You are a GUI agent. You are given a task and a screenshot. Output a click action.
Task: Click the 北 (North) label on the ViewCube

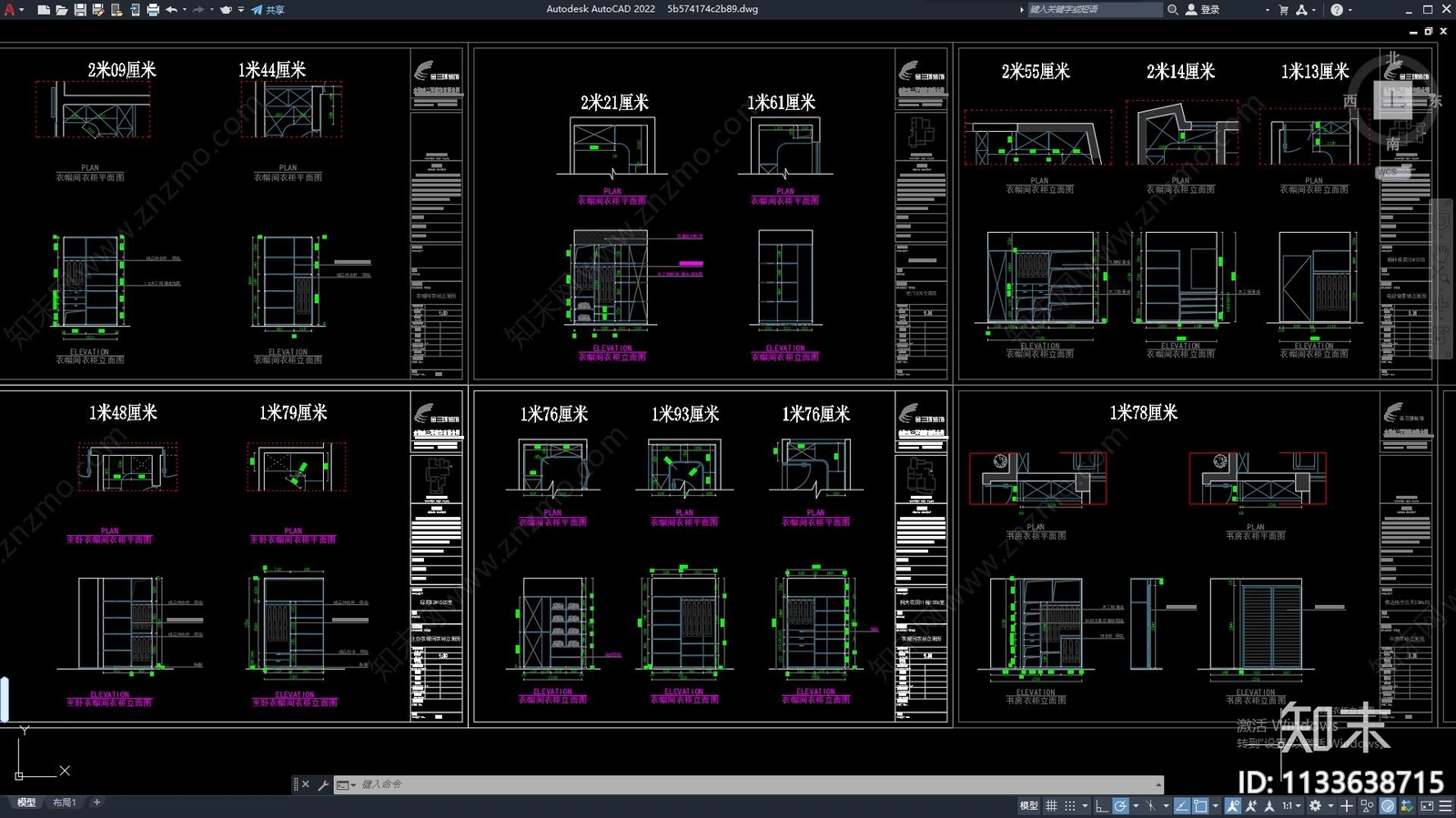coord(1393,58)
